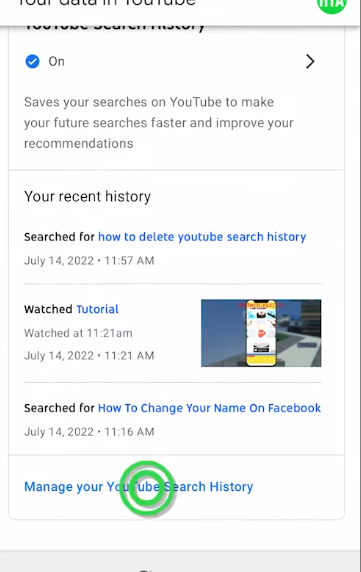Image resolution: width=361 pixels, height=572 pixels.
Task: Click the blue checkmark status icon
Action: pyautogui.click(x=32, y=61)
